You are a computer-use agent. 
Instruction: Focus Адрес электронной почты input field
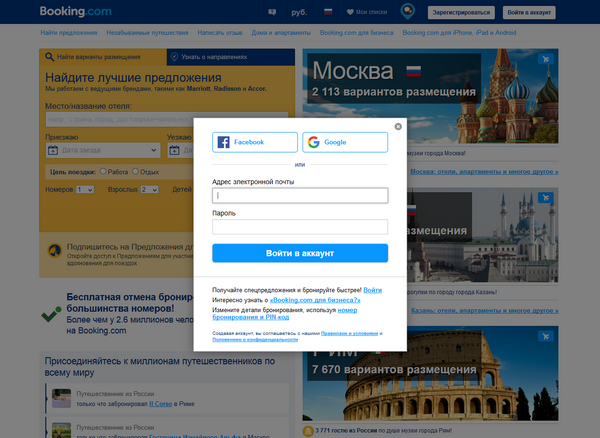(300, 195)
